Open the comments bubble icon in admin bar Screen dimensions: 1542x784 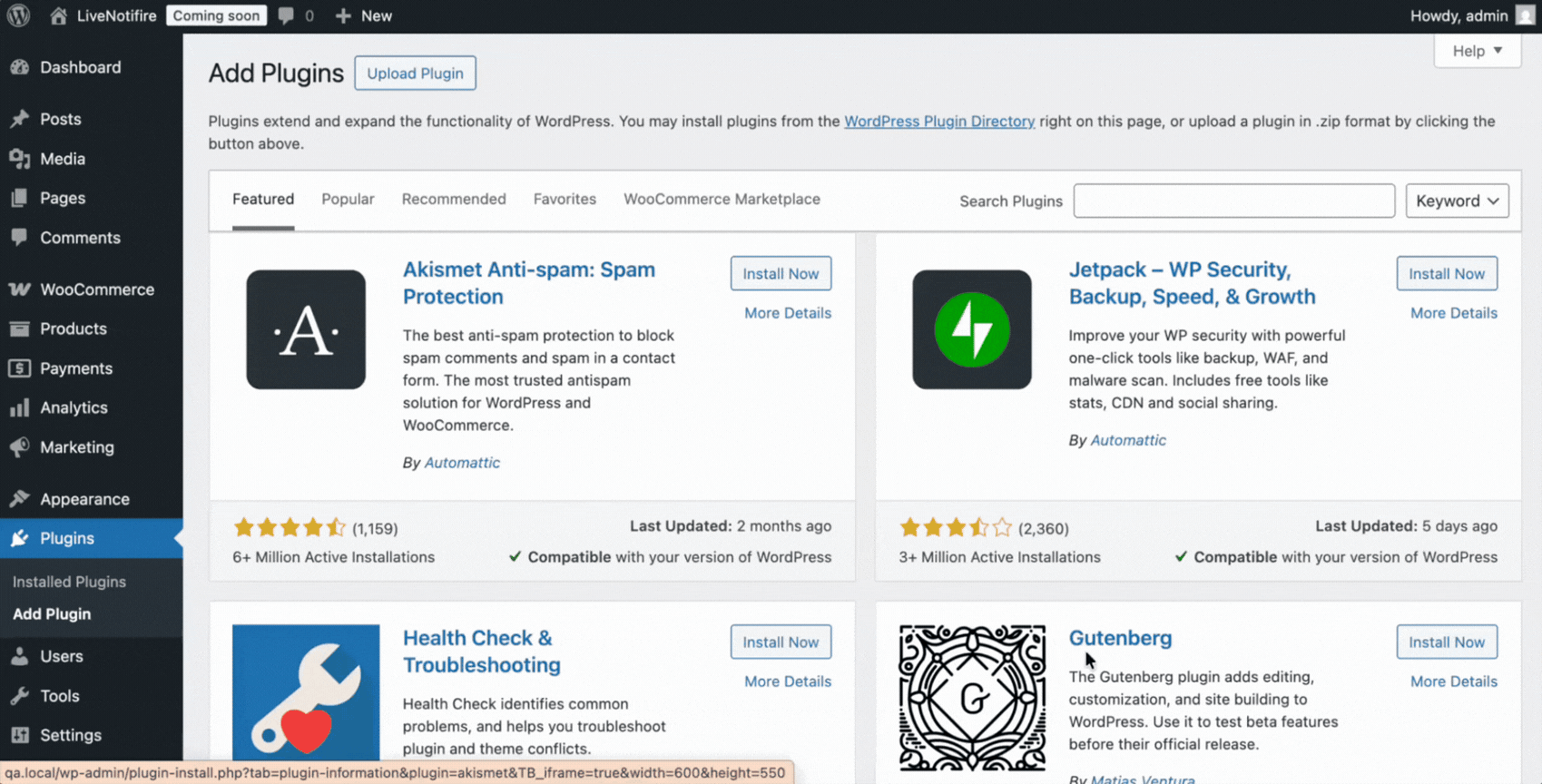[286, 15]
